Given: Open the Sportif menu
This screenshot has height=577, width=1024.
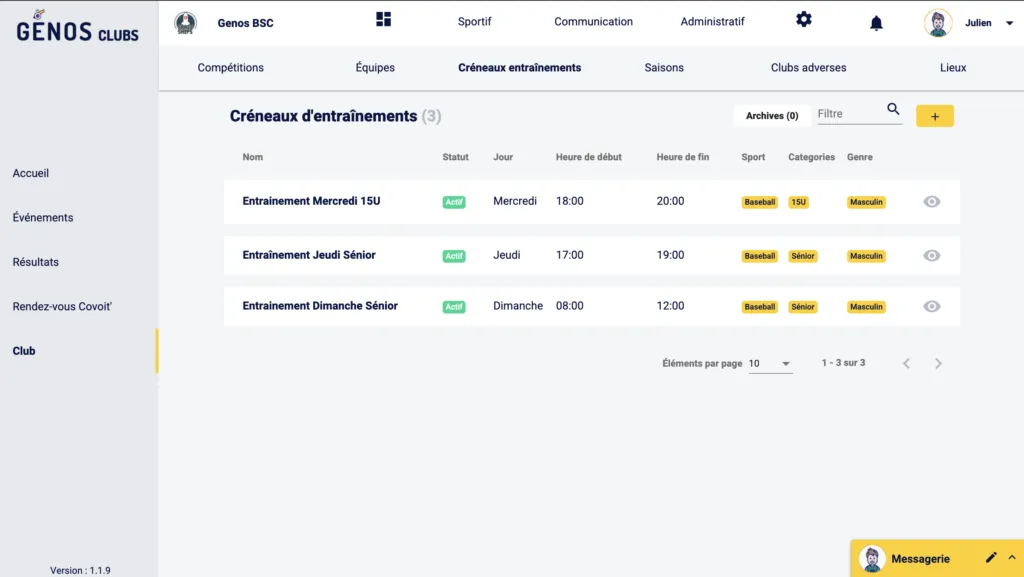Looking at the screenshot, I should [474, 22].
